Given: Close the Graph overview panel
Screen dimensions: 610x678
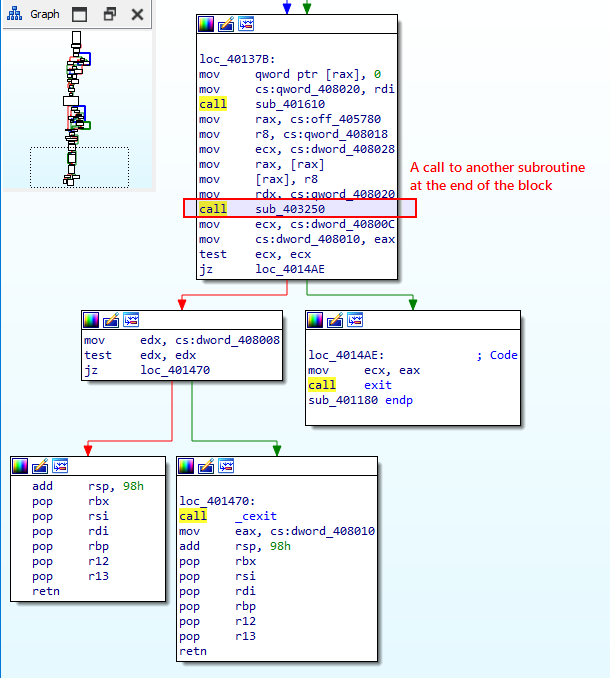Looking at the screenshot, I should click(x=137, y=14).
